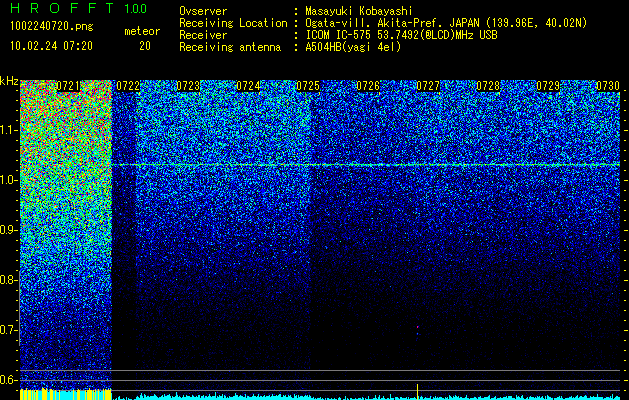This screenshot has height=400, width=629.
Task: Click the 0730 time marker label
Action: [608, 86]
